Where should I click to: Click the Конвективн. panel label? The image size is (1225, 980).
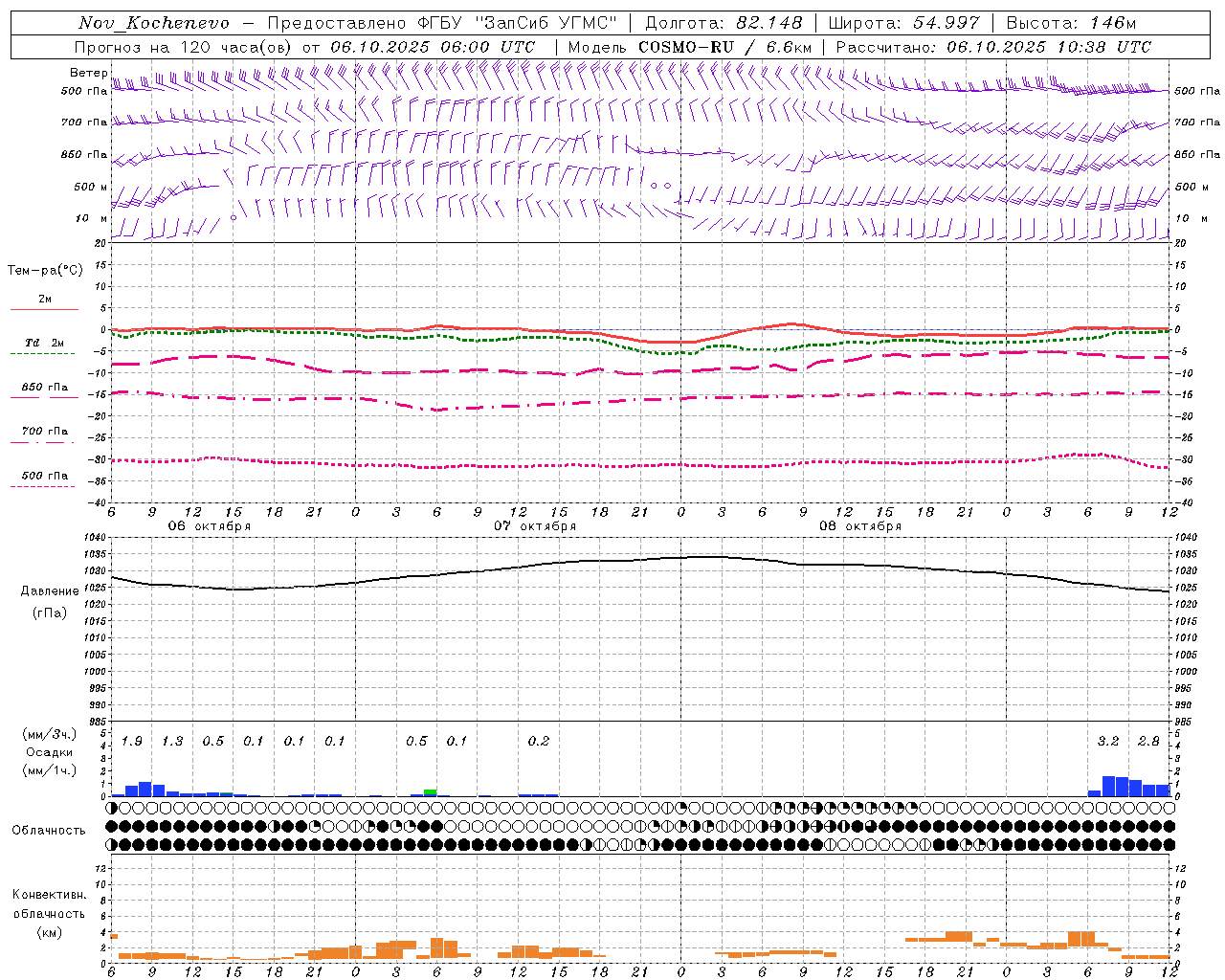click(49, 895)
